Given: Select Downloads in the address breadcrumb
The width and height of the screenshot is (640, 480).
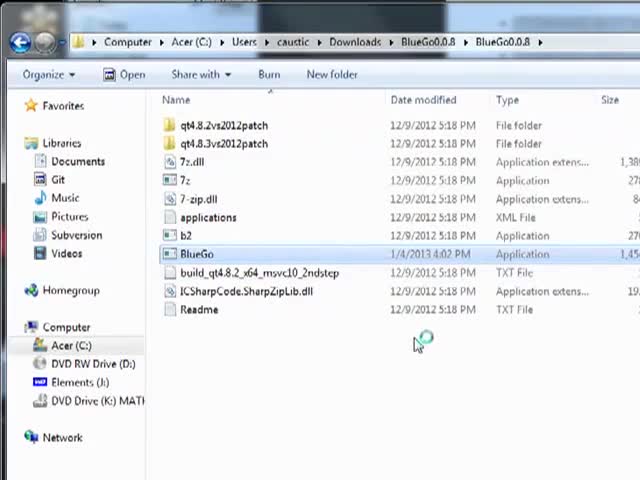Looking at the screenshot, I should (355, 42).
